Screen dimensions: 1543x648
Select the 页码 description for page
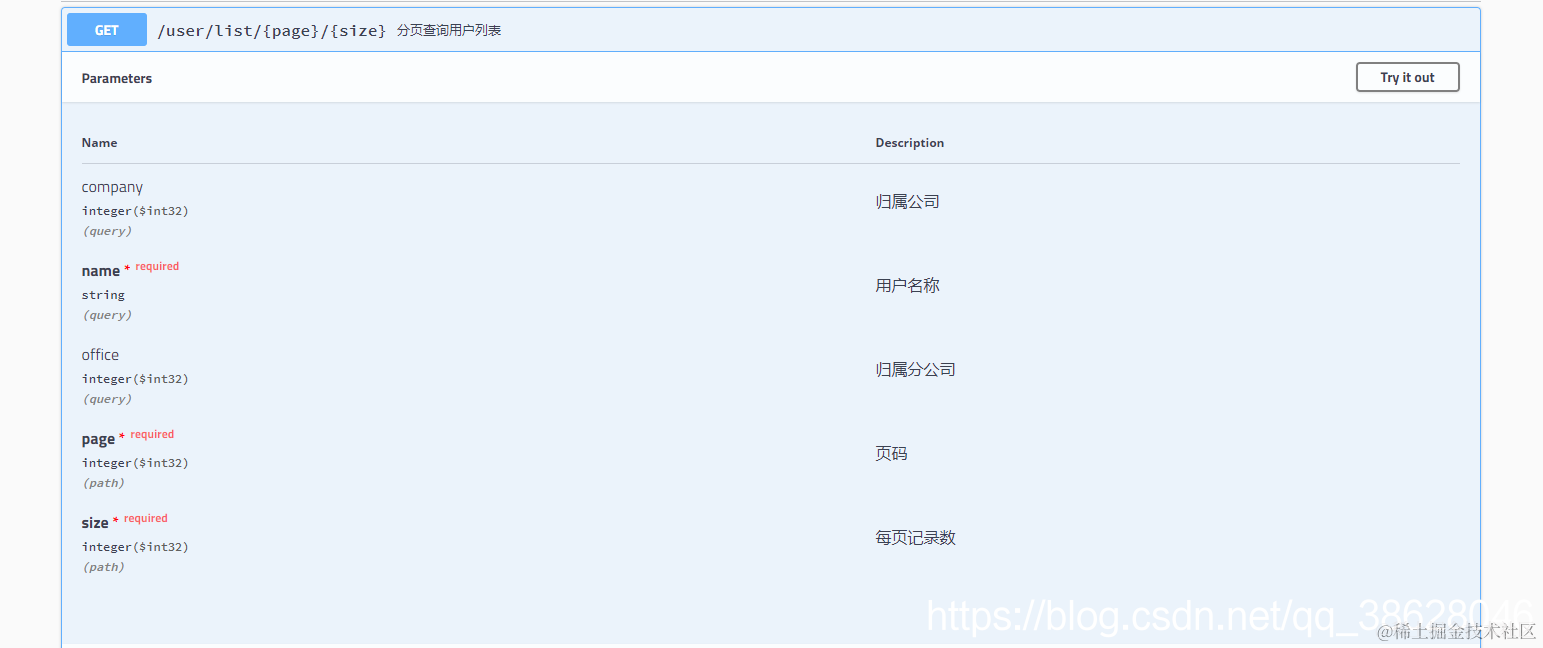pos(891,452)
